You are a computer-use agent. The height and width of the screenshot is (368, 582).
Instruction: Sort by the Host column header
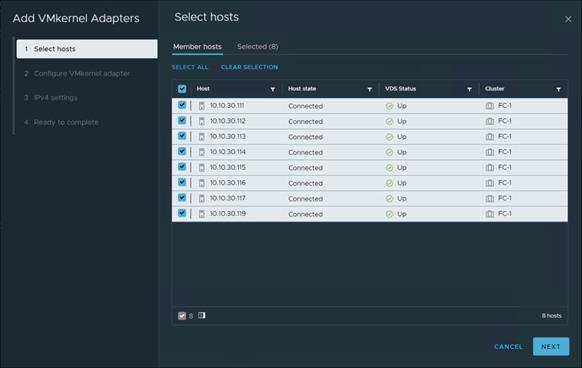pyautogui.click(x=203, y=89)
